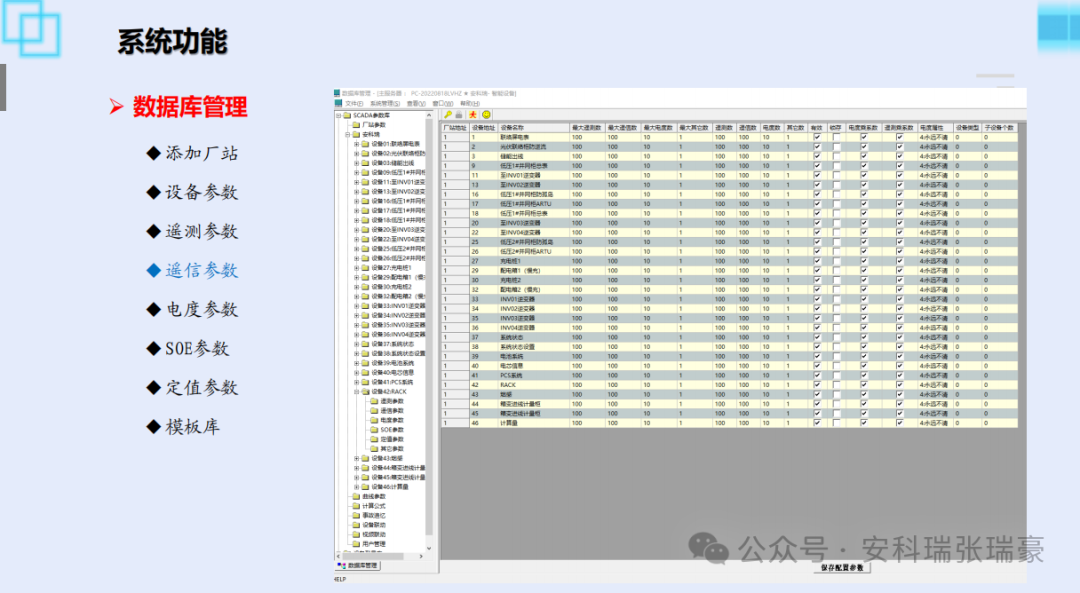
Task: Collapse the 设备42:RACK node
Action: 357,392
